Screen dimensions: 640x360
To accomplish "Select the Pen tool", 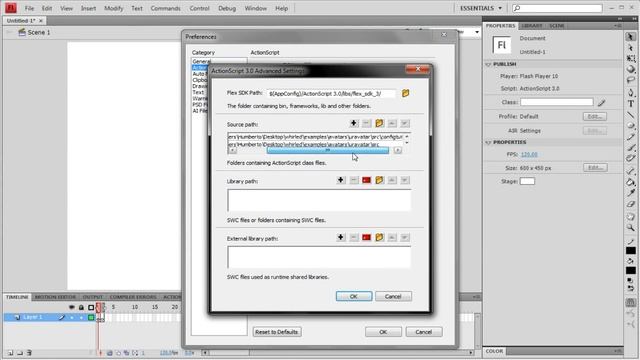I will coord(631,93).
